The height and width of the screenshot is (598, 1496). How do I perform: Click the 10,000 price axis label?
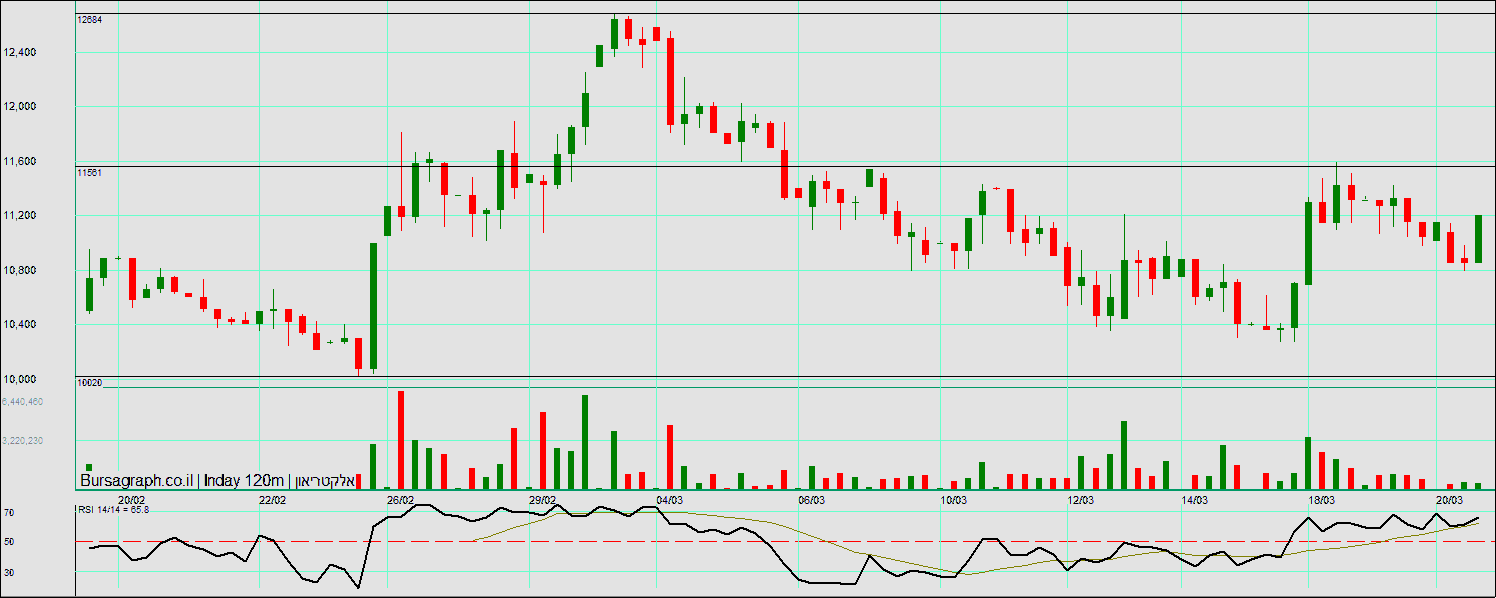click(x=20, y=379)
